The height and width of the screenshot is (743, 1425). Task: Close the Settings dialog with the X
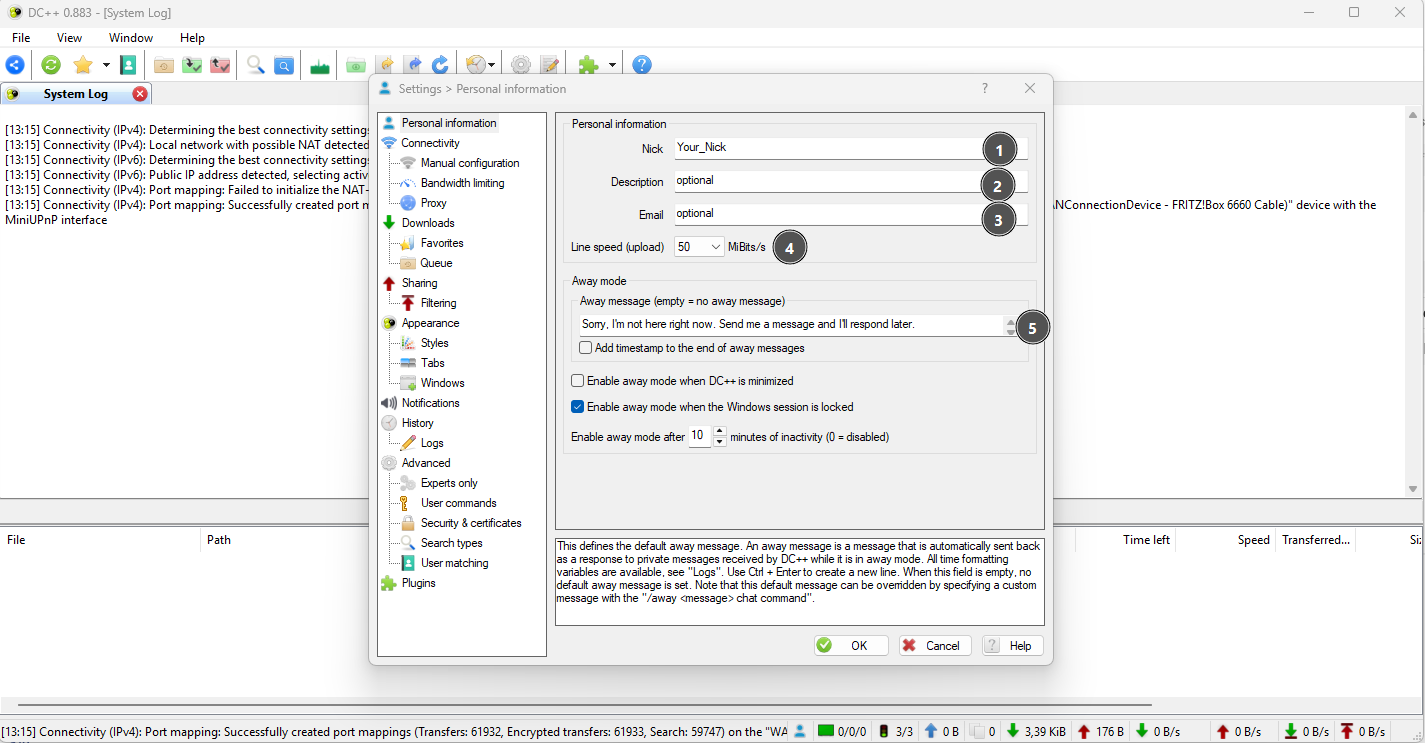pos(1030,88)
